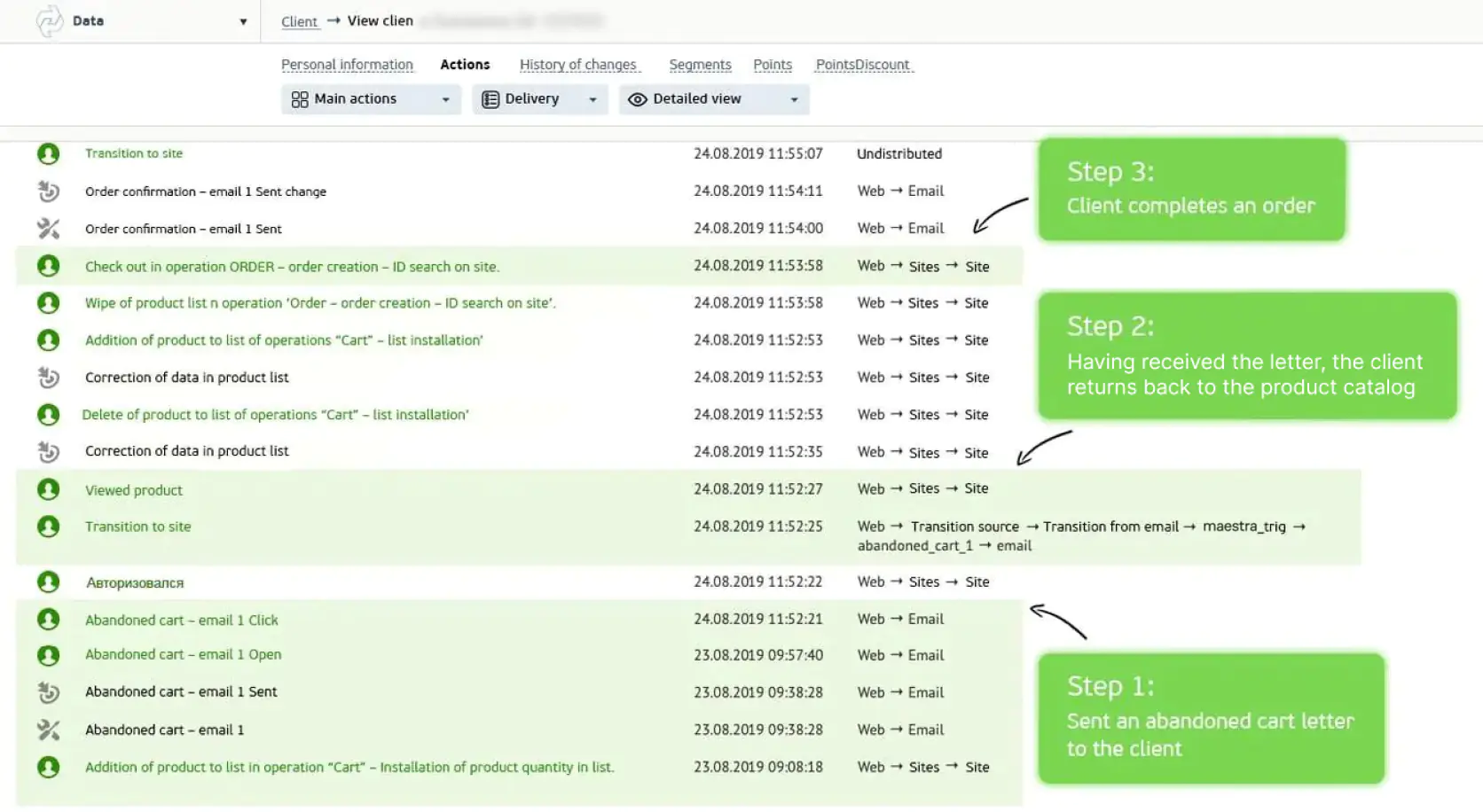Click user icon beside Transition to site 11:52:25
1483x812 pixels.
48,527
